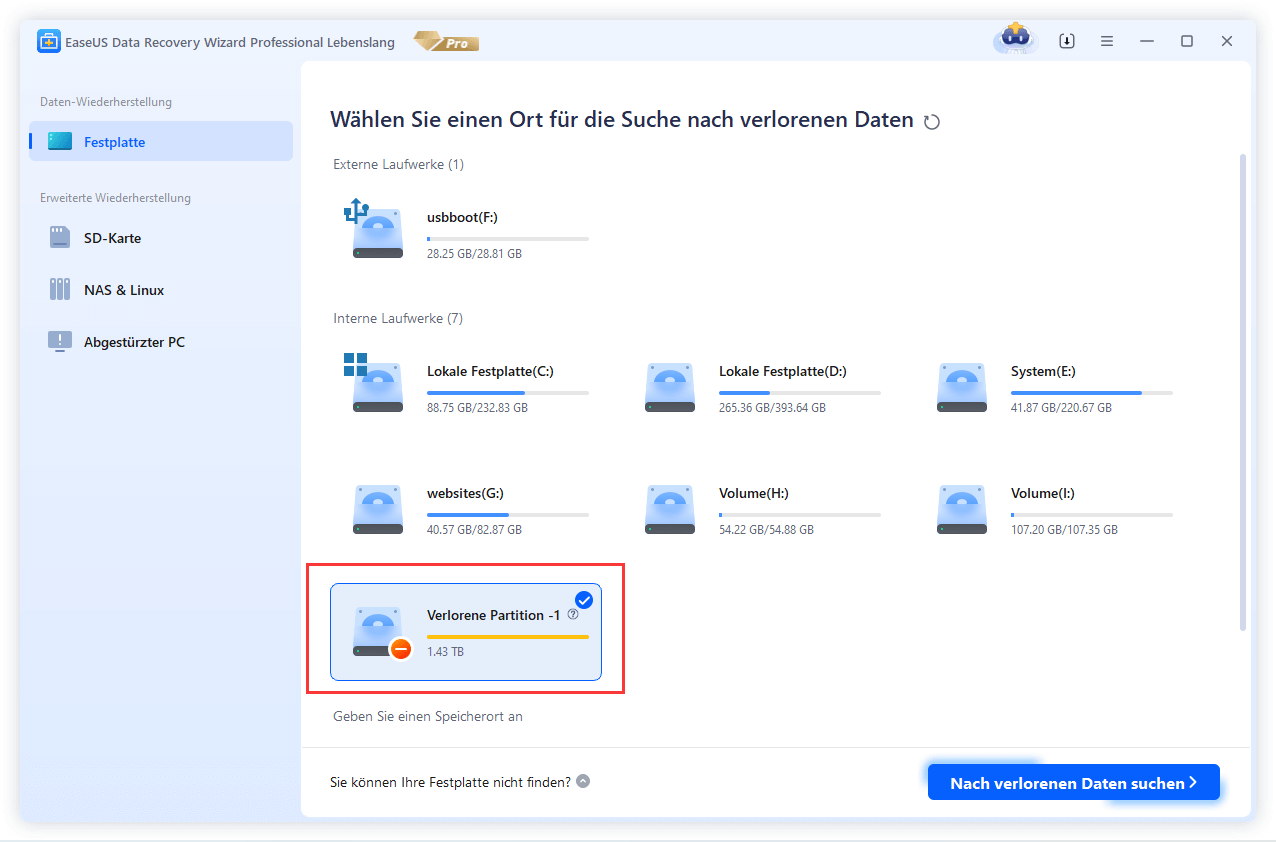Viewport: 1276px width, 842px height.
Task: Open the support avatar icon
Action: pos(1015,41)
